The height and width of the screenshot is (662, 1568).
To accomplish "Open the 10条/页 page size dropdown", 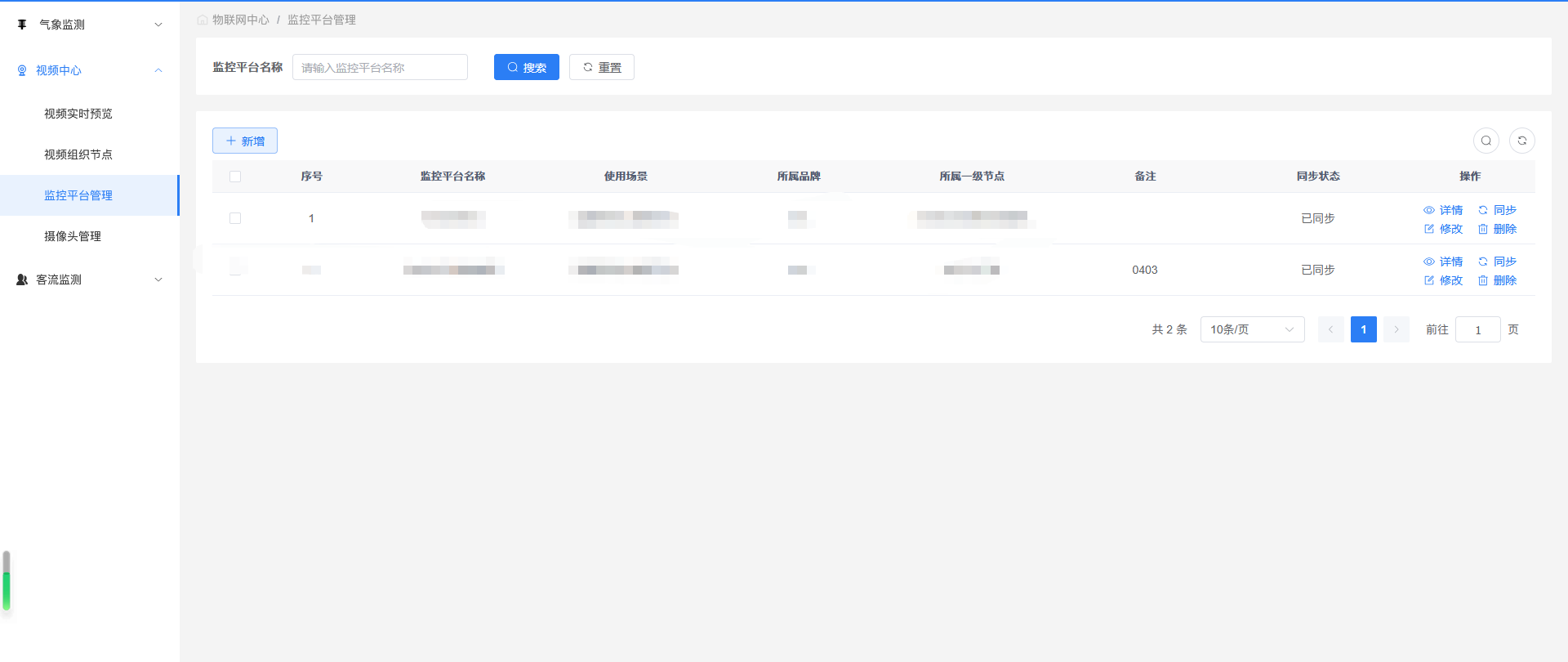I will coord(1253,329).
